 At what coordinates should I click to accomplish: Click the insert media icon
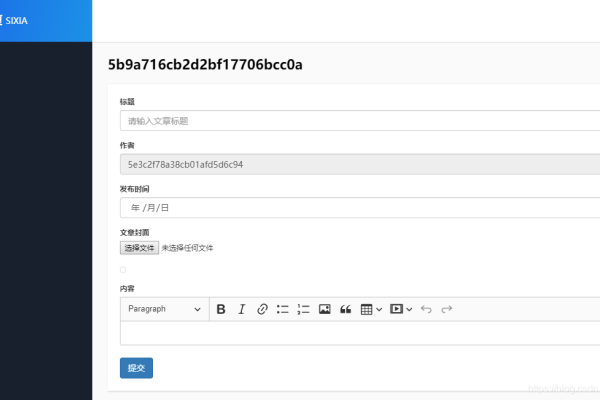tap(396, 309)
